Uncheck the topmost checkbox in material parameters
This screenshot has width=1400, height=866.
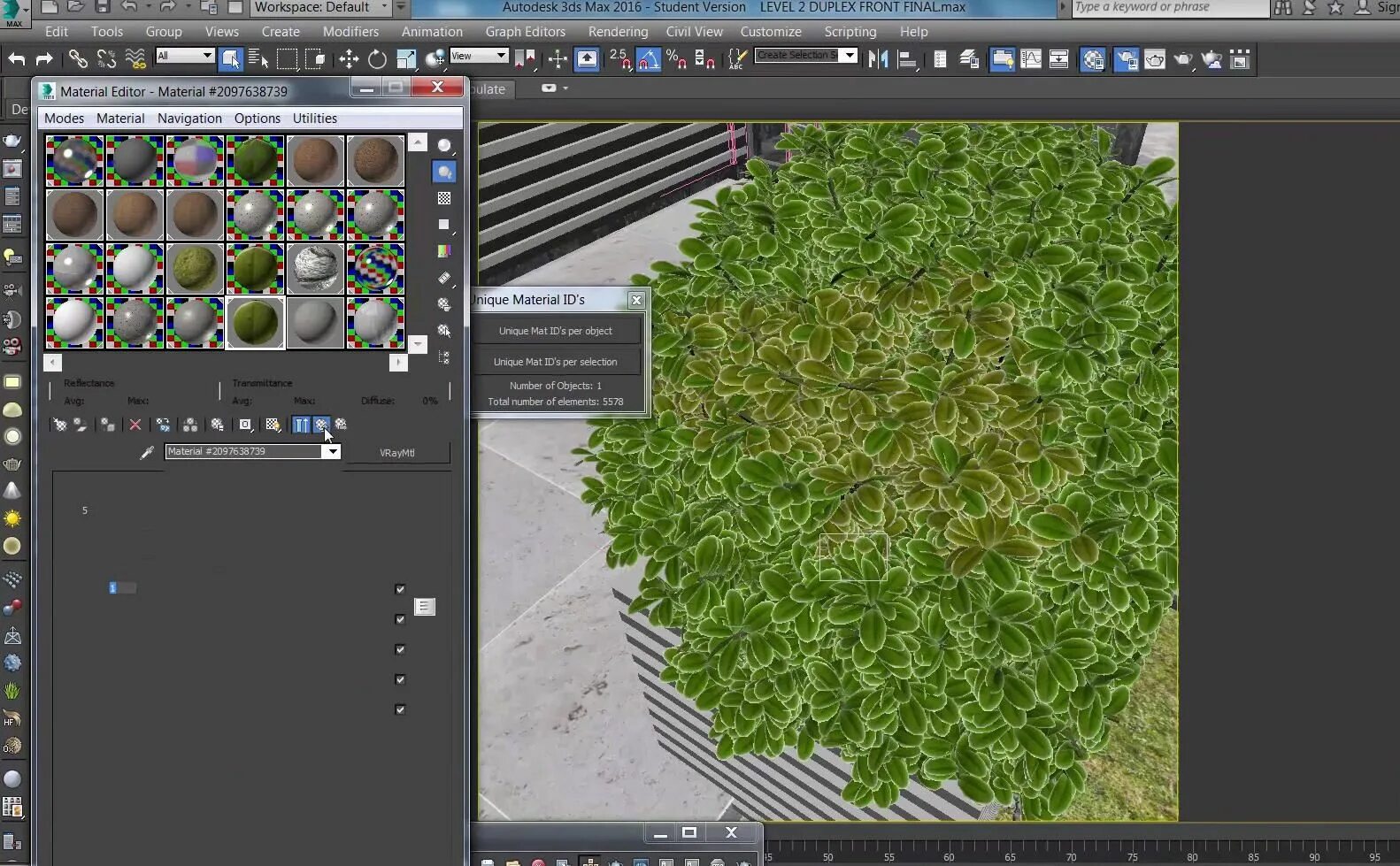coord(400,589)
